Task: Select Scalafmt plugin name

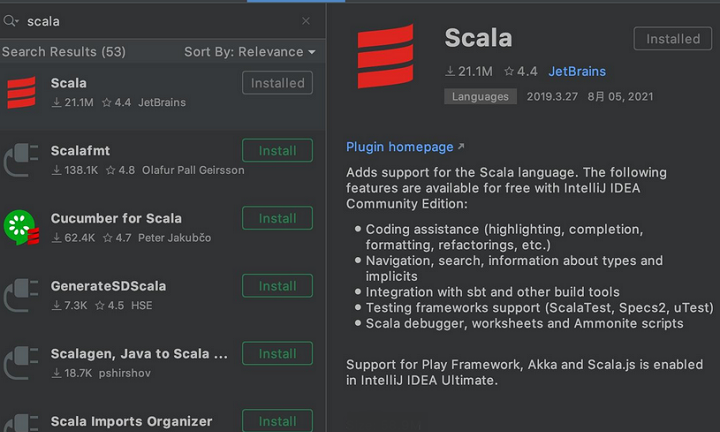Action: [80, 151]
